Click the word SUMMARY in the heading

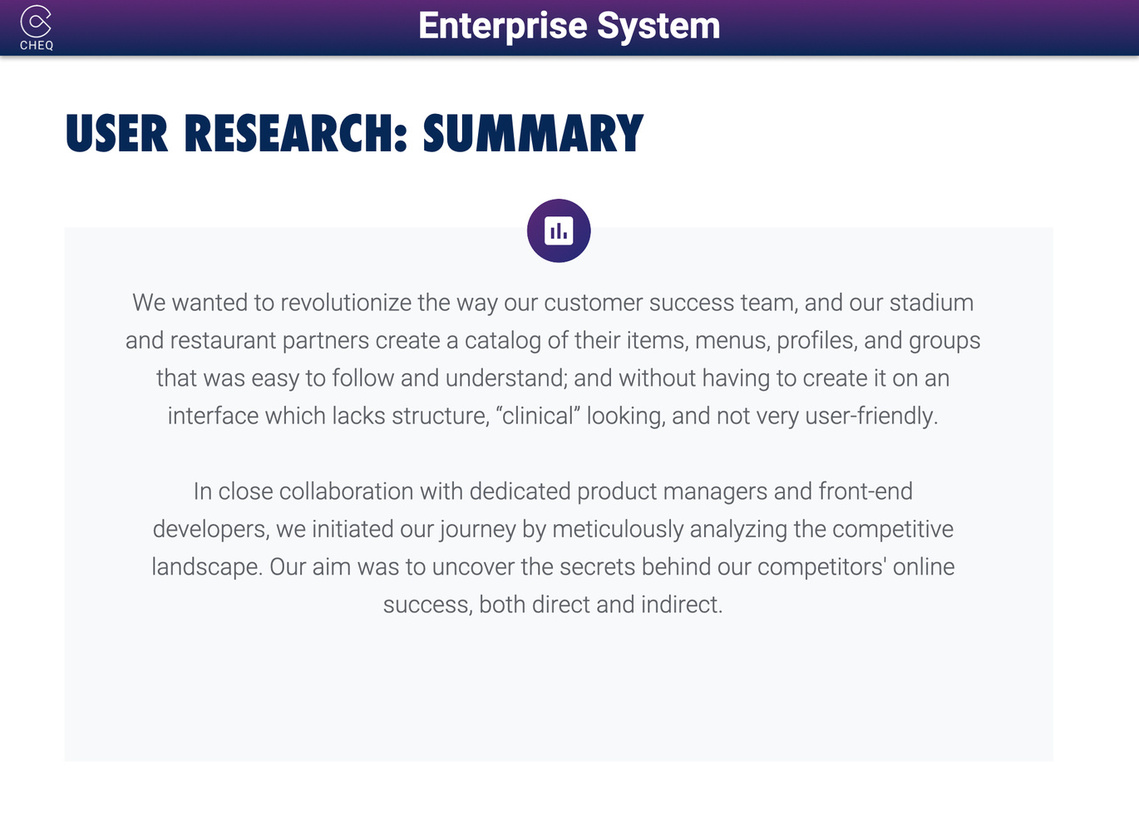(x=533, y=134)
